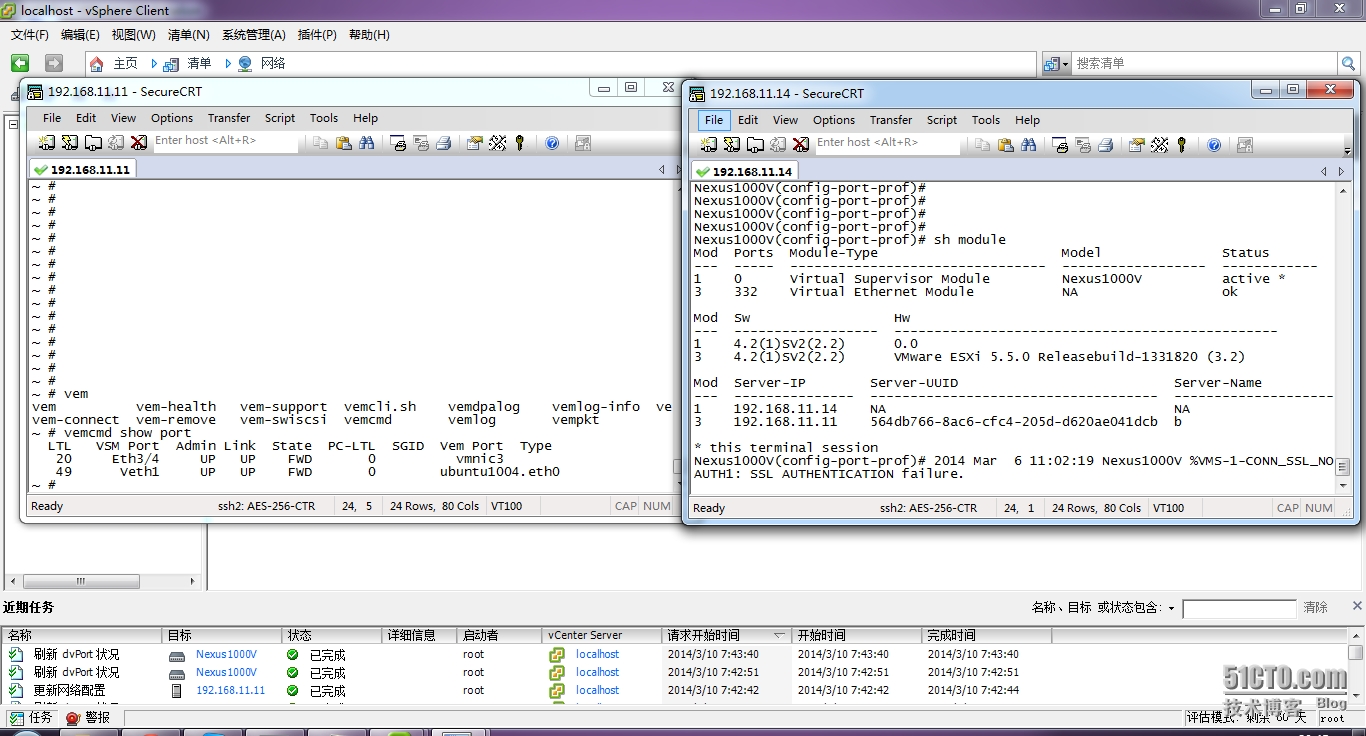Click Paste icon in 192.168.11.11 SecureCRT toolbar

[344, 143]
